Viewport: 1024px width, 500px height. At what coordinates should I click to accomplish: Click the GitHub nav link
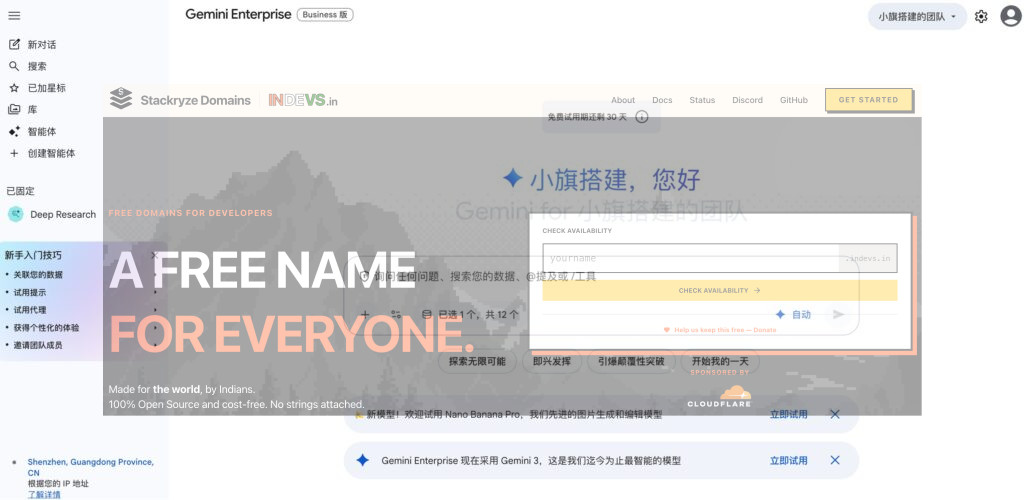793,100
